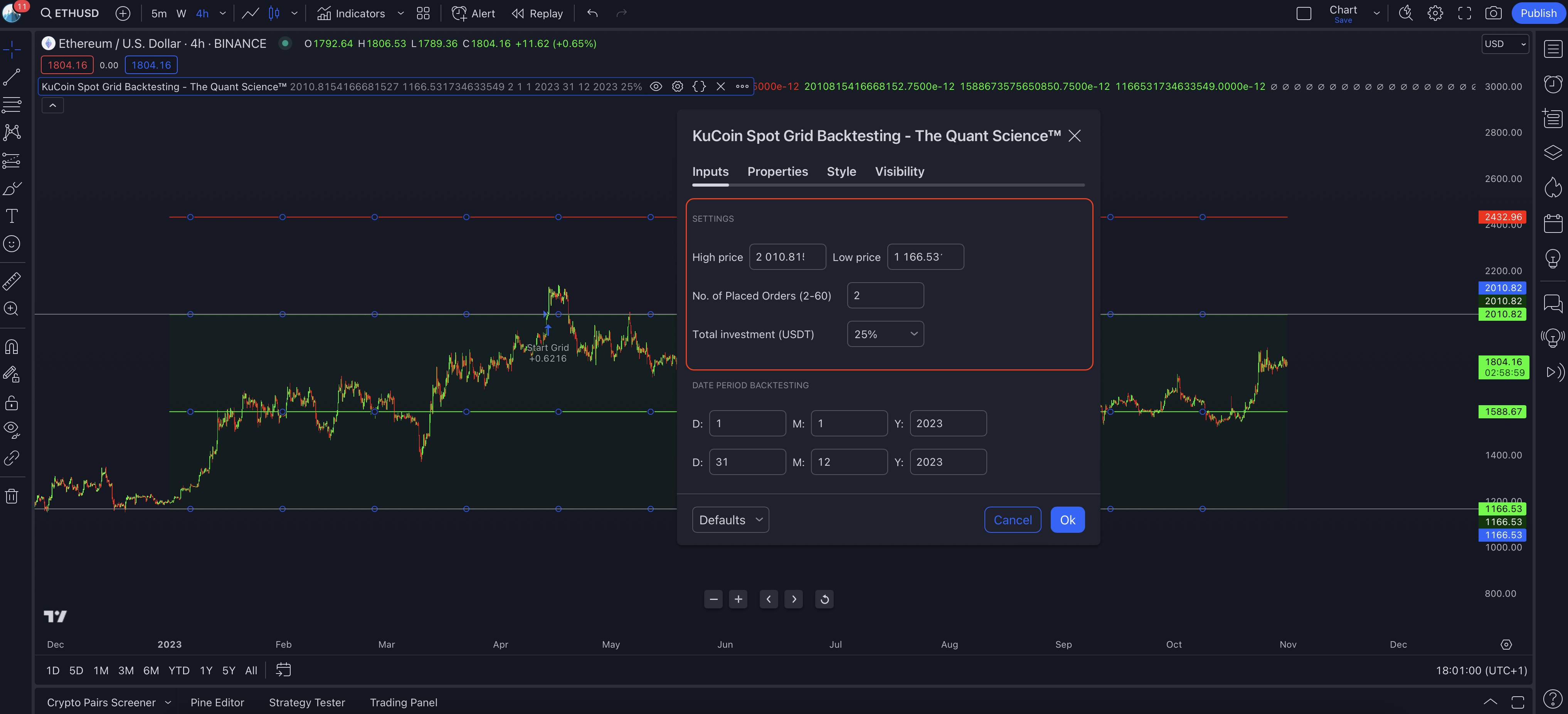Open the Pine source code braces icon
The image size is (1568, 714).
[x=699, y=86]
